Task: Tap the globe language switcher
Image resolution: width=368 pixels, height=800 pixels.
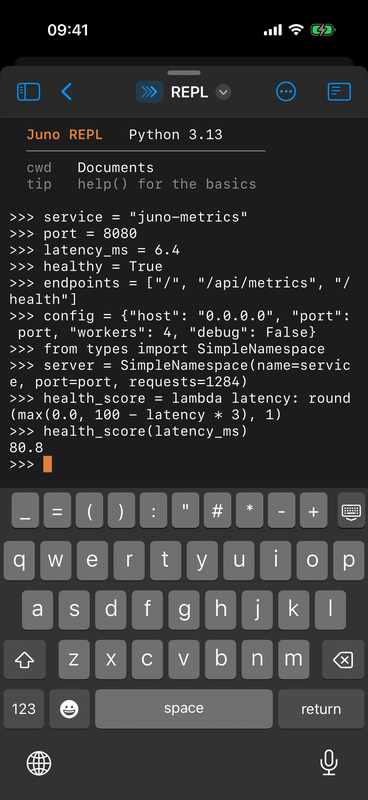Action: click(39, 764)
